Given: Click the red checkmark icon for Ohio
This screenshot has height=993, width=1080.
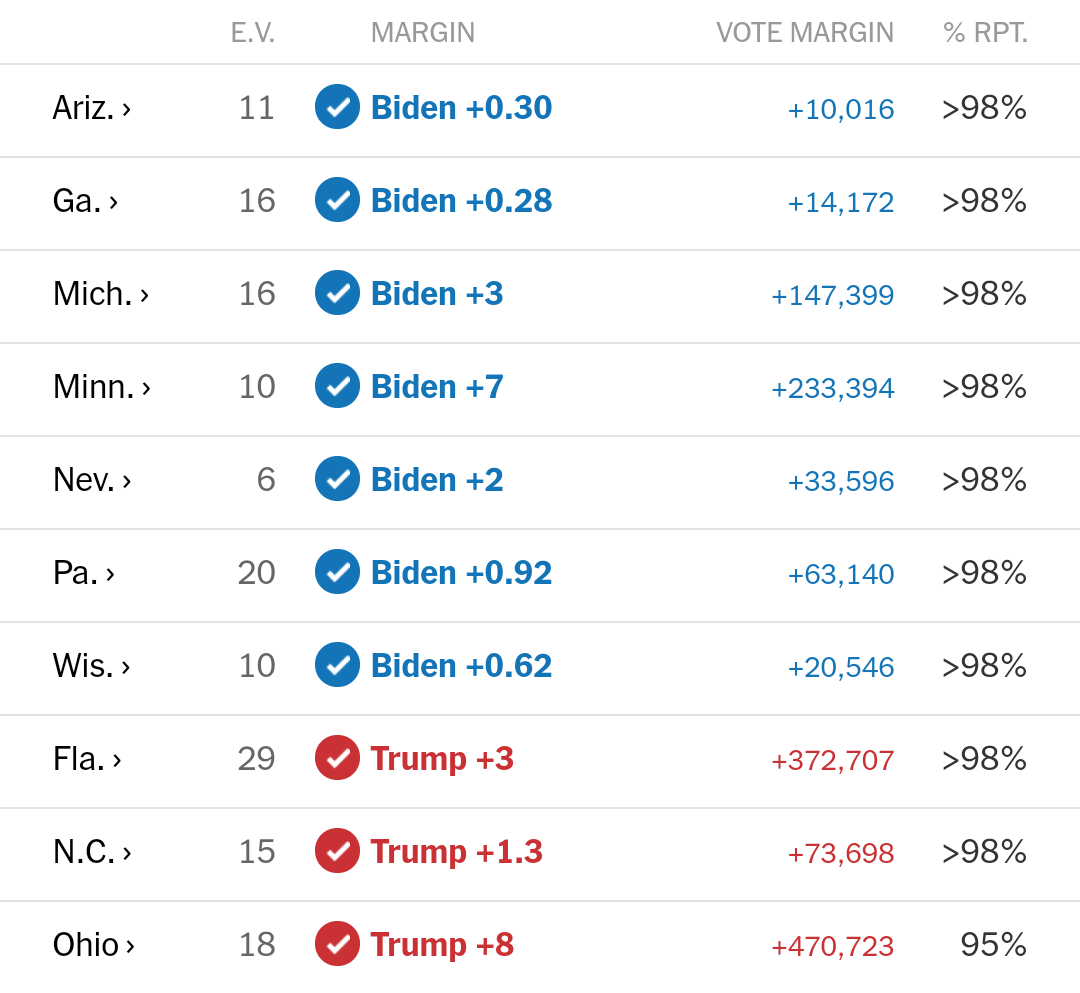Looking at the screenshot, I should 337,944.
